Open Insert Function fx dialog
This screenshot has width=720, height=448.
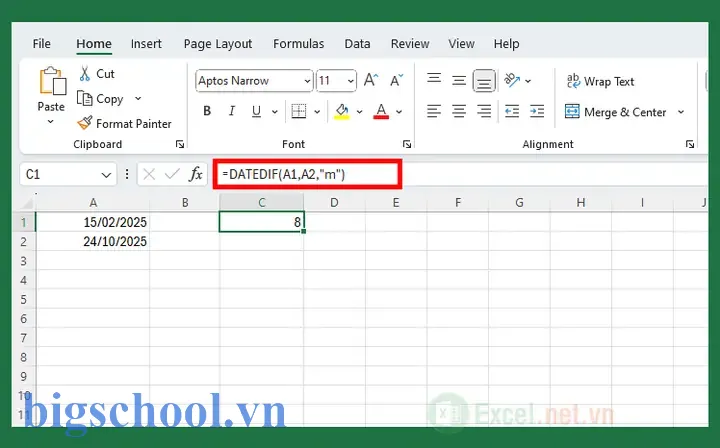[196, 174]
